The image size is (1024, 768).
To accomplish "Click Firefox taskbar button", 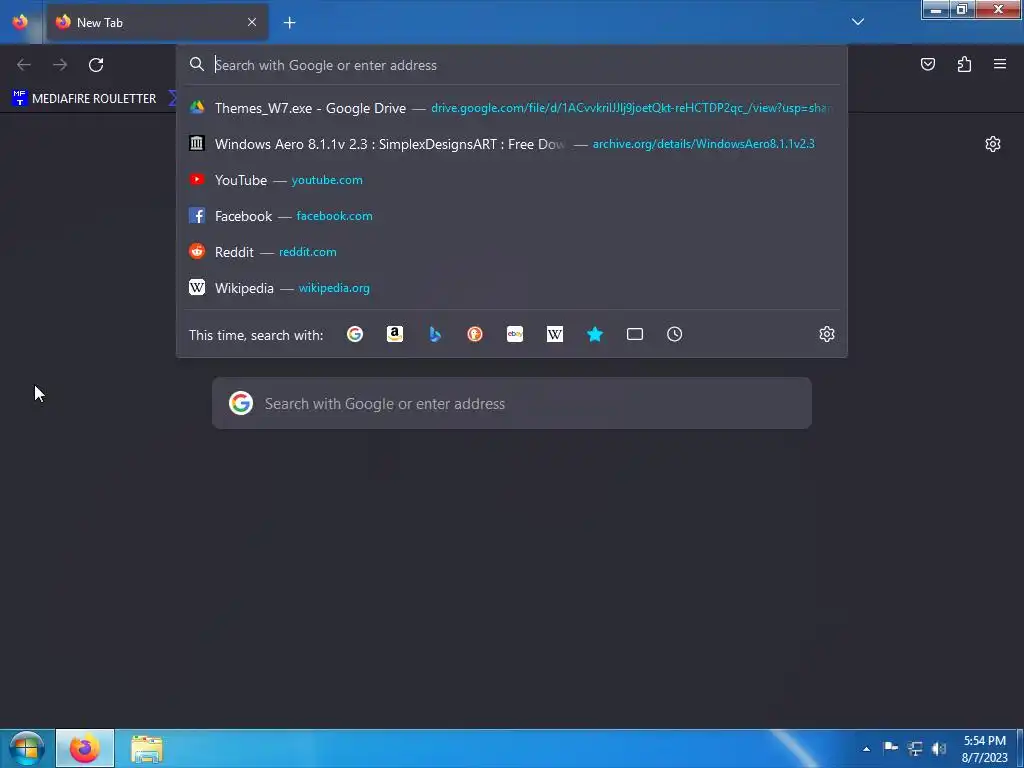I will 85,748.
